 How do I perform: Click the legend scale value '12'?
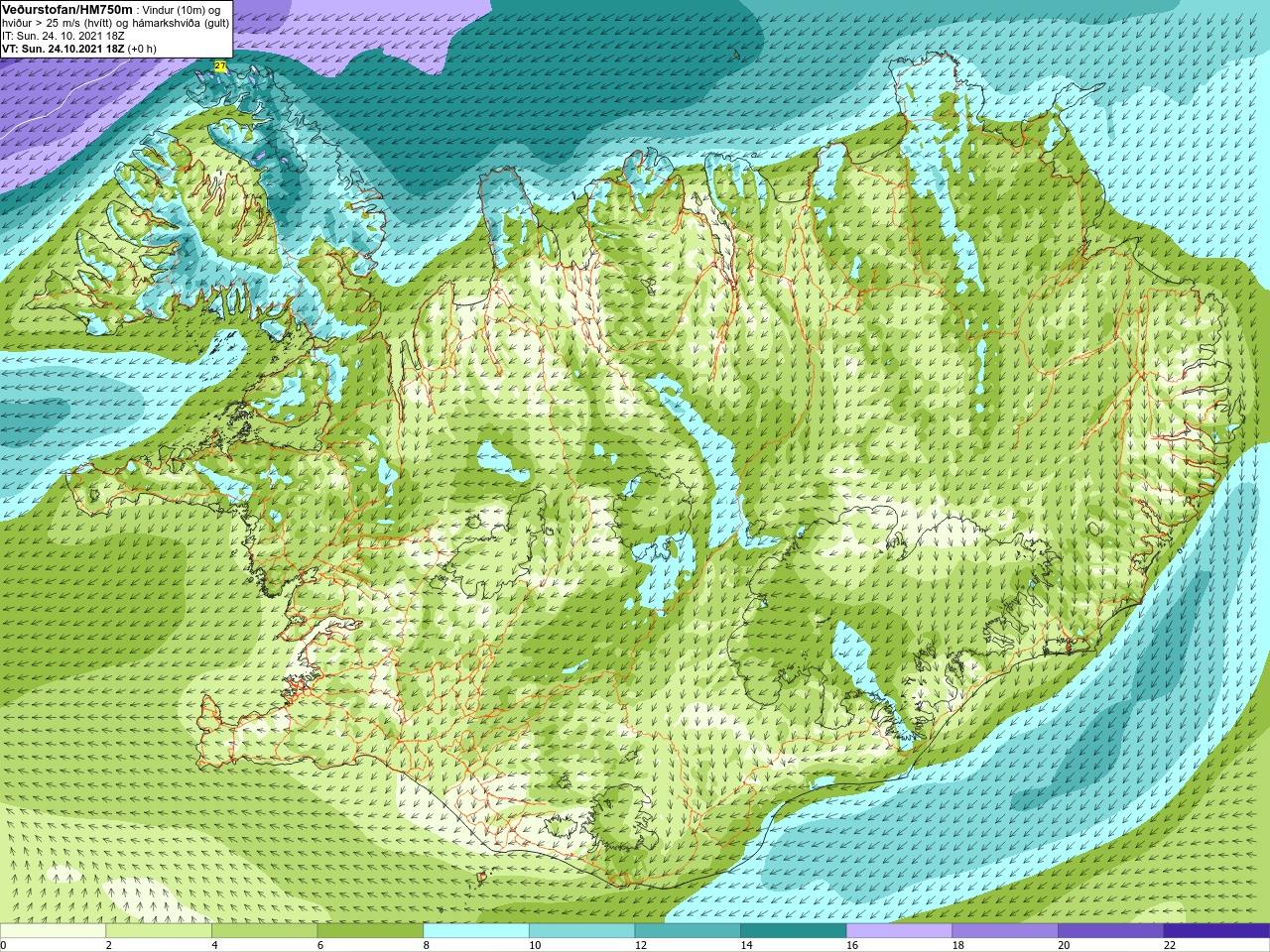click(641, 945)
